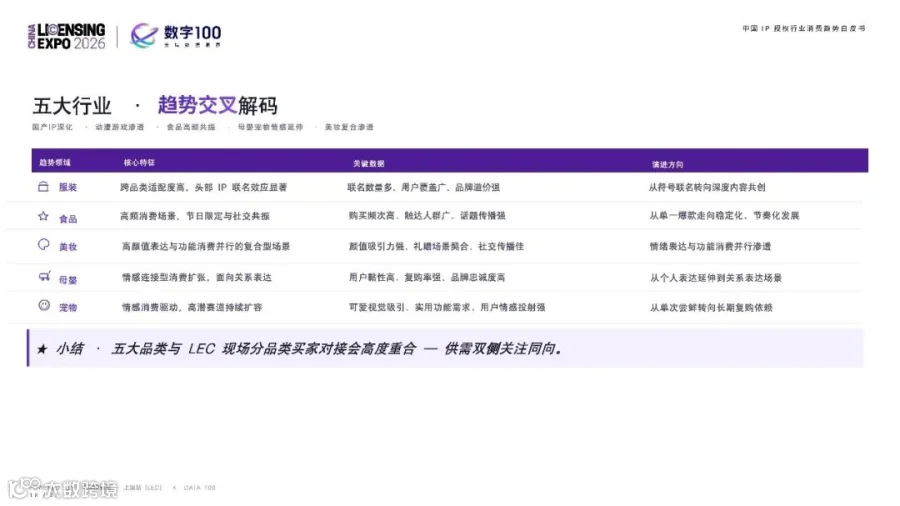Click the heading 五大行业
This screenshot has height=506, width=900.
click(x=72, y=106)
